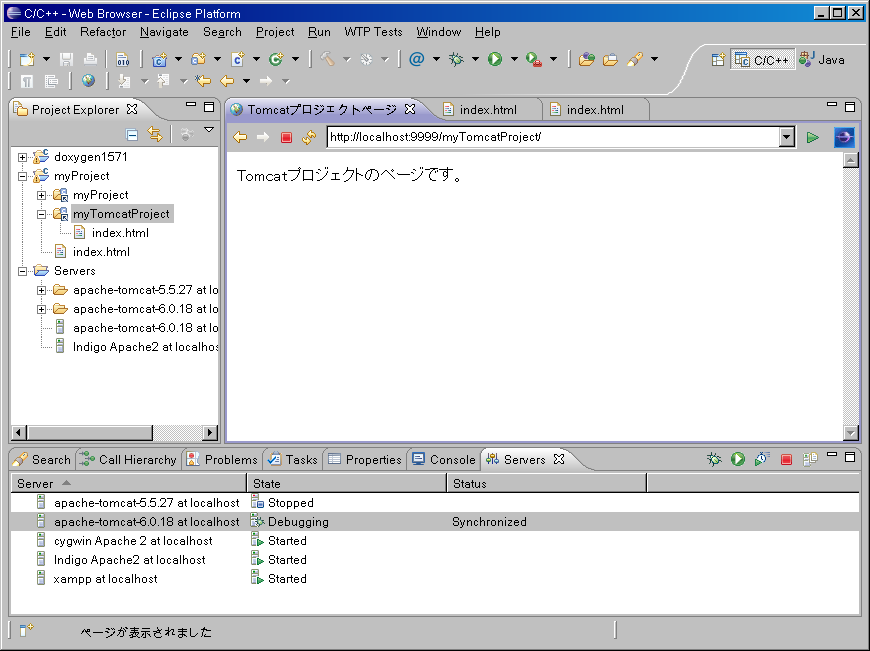The height and width of the screenshot is (651, 870).
Task: Click the Publish to server icon
Action: [x=810, y=459]
